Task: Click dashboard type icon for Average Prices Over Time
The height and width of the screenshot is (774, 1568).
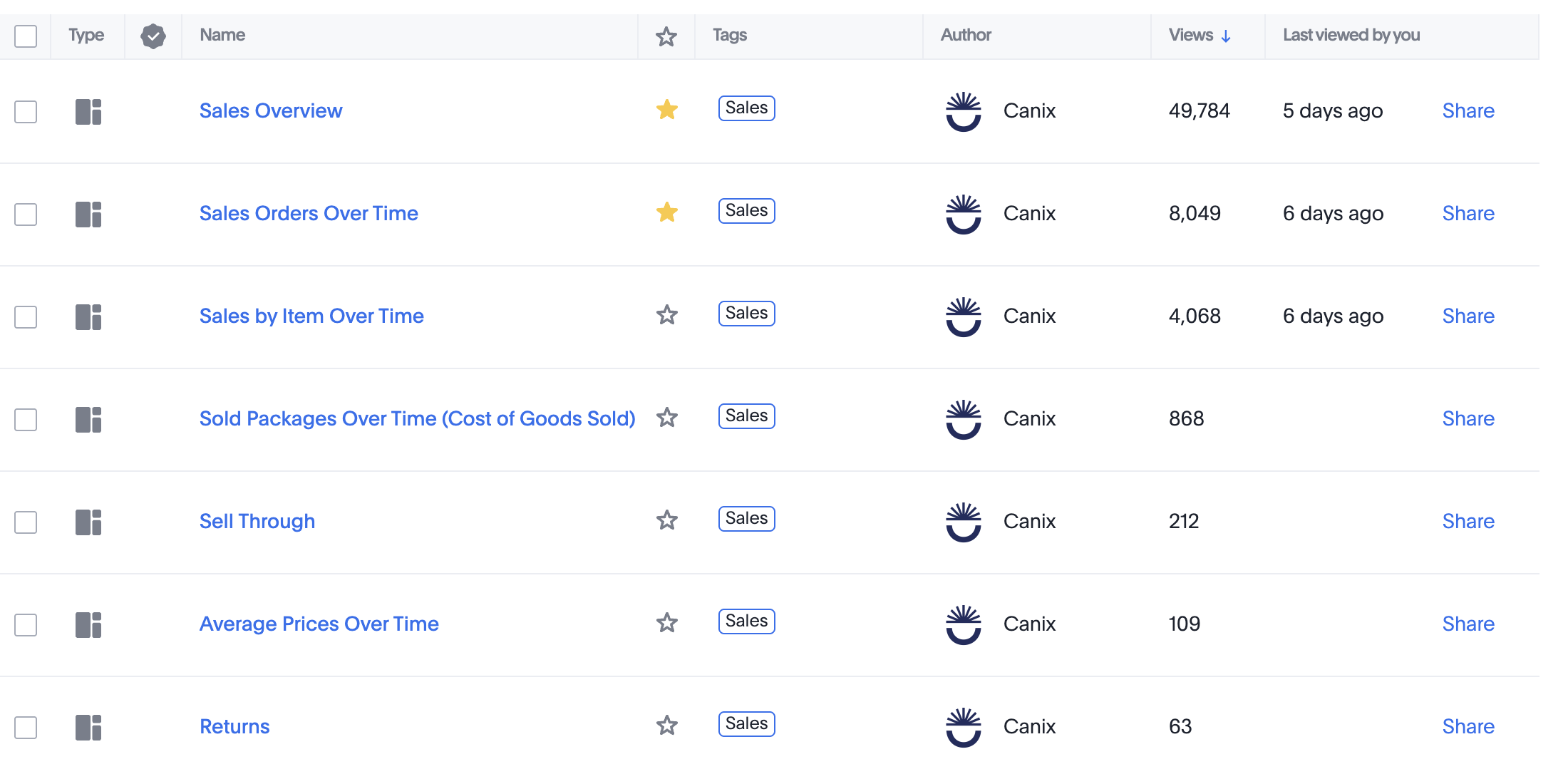Action: click(88, 625)
